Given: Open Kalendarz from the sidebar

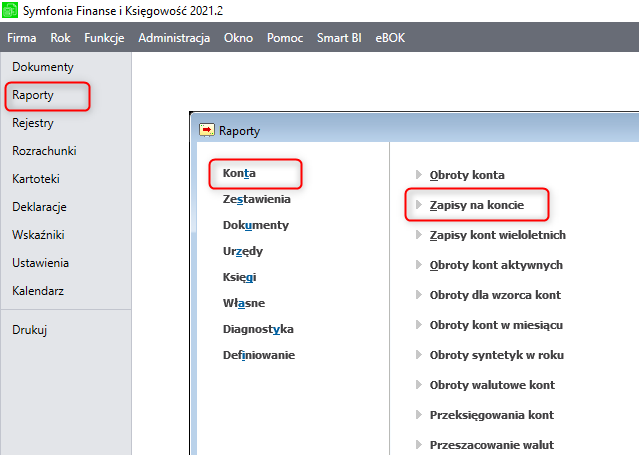Looking at the screenshot, I should 38,291.
